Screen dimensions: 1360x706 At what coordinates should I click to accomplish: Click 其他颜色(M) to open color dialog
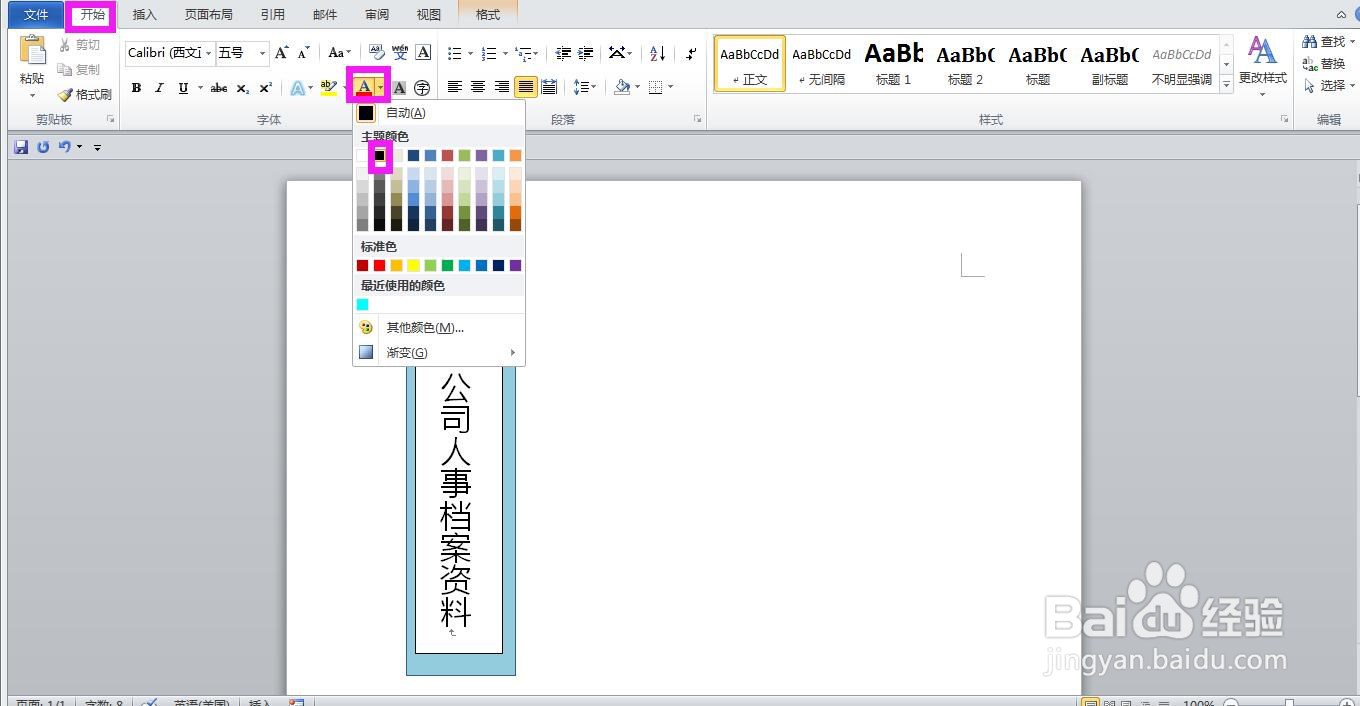click(x=424, y=327)
